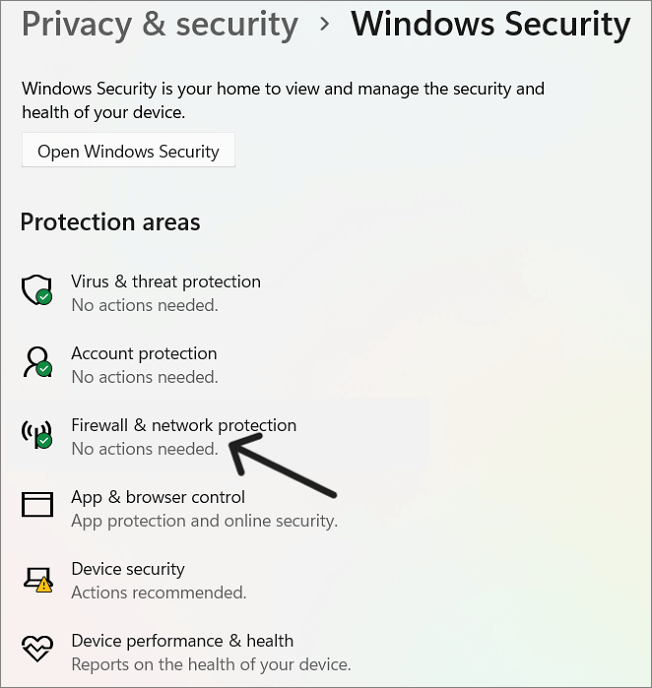Click the Windows Security page title

(490, 25)
